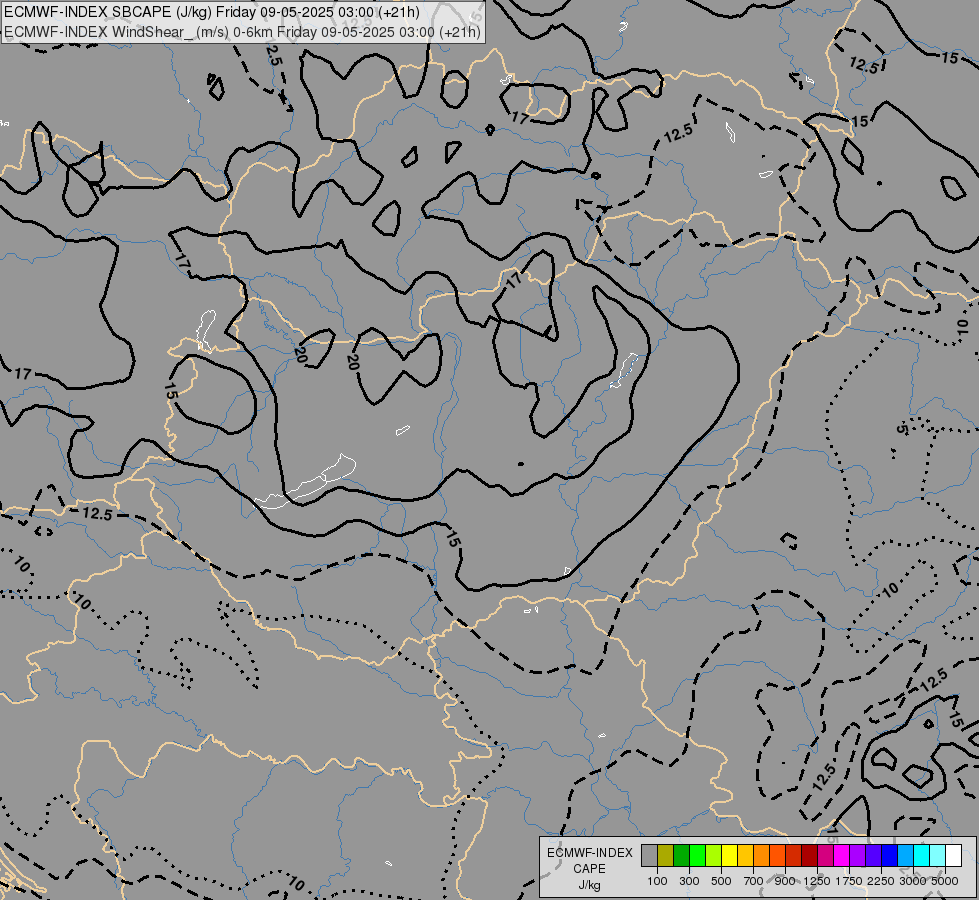
Task: Click the bright magenta legend swatch
Action: [842, 855]
